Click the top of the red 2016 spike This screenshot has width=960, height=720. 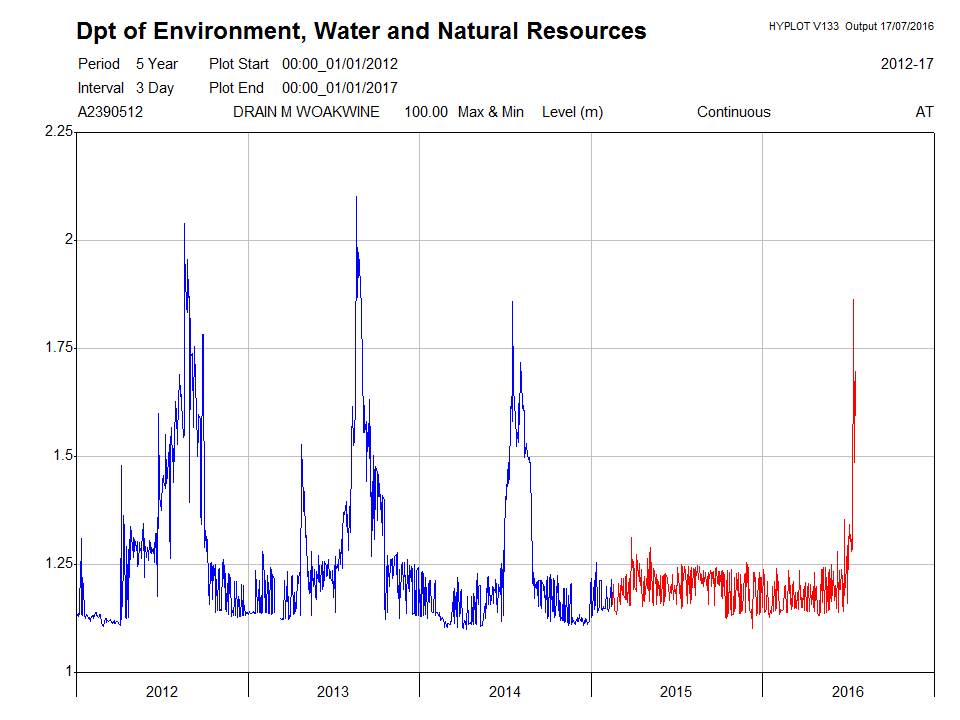coord(853,301)
